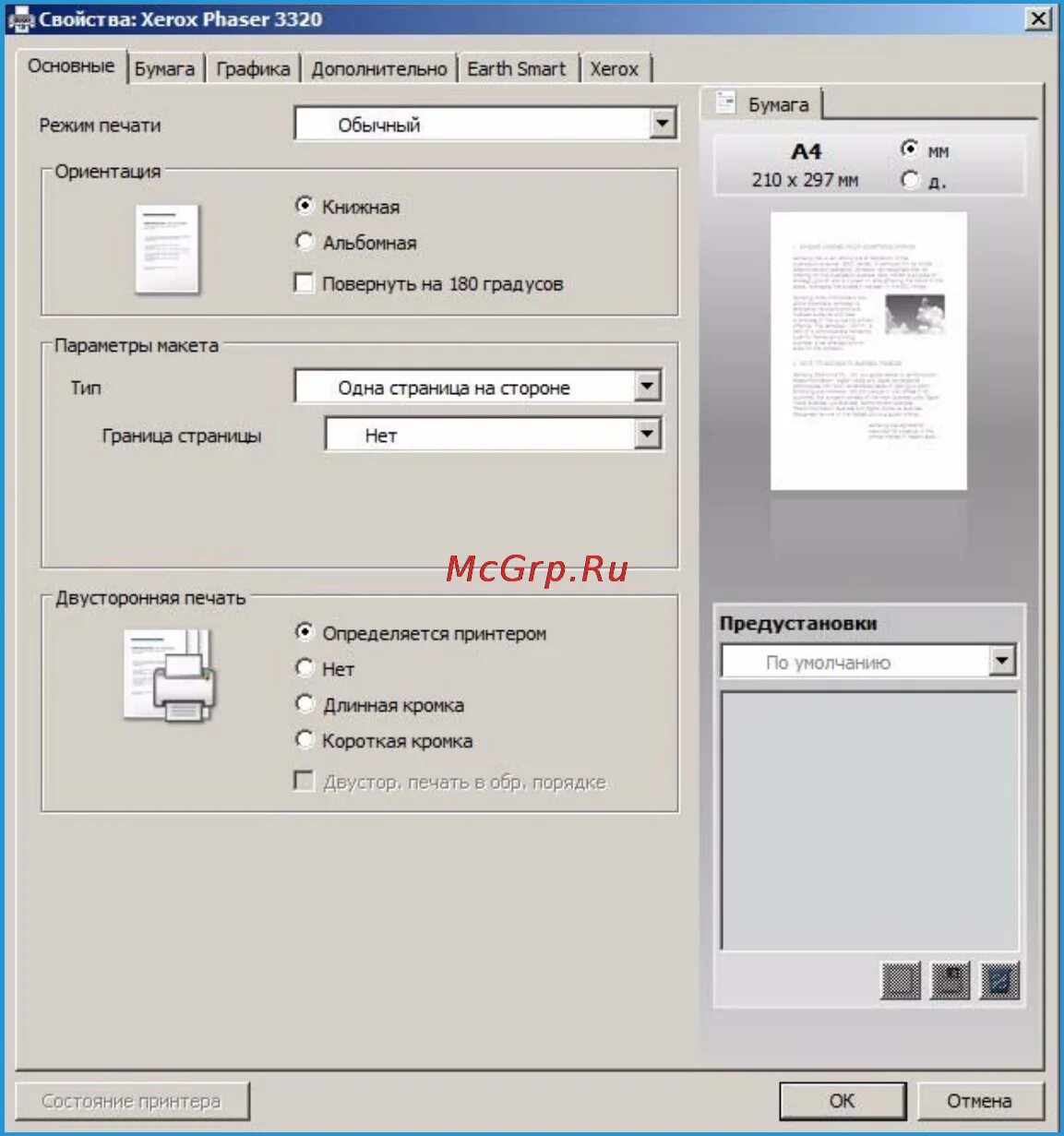Enable Повернуть на 180 градусов
The width and height of the screenshot is (1064, 1136).
(303, 284)
